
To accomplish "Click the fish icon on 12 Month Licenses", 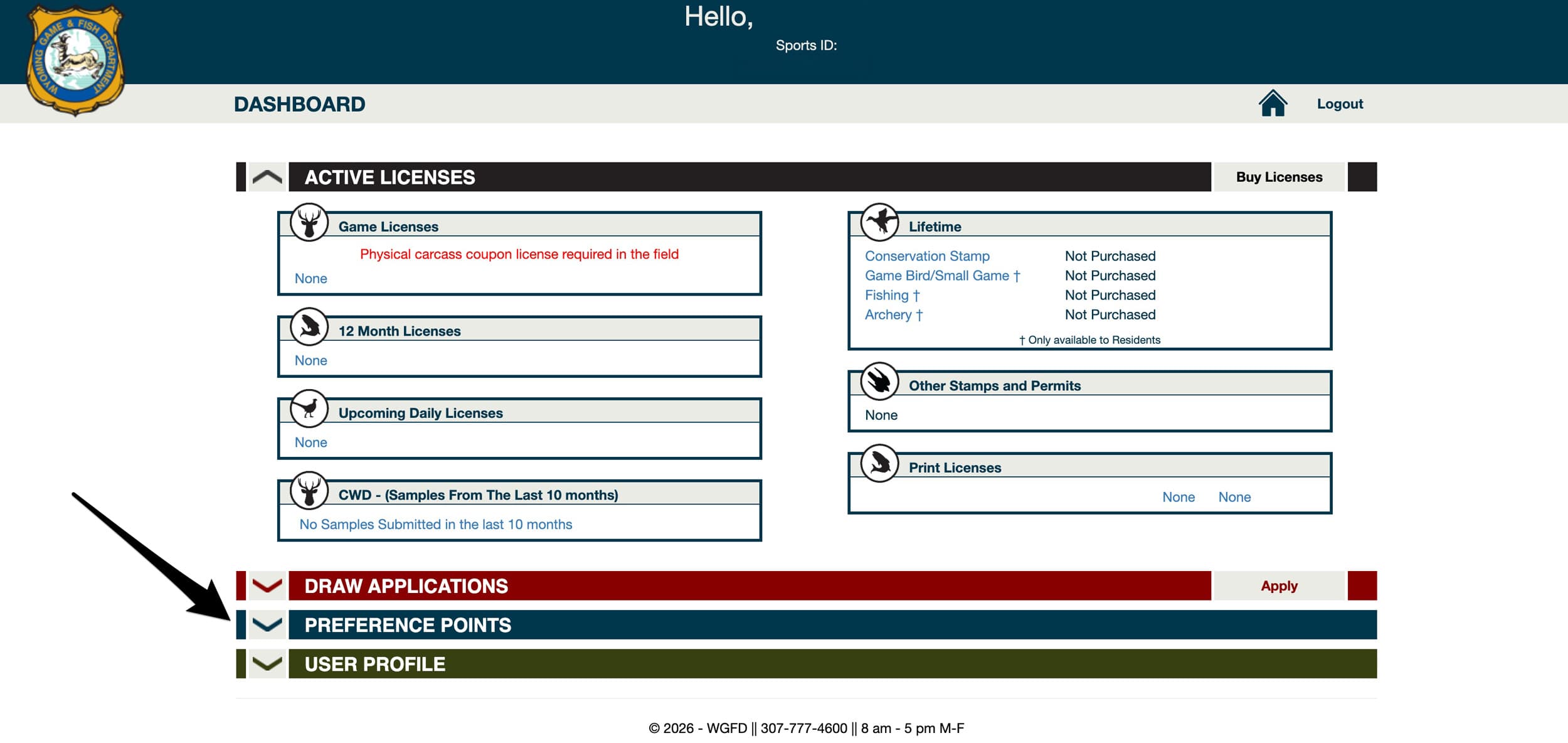I will 309,326.
